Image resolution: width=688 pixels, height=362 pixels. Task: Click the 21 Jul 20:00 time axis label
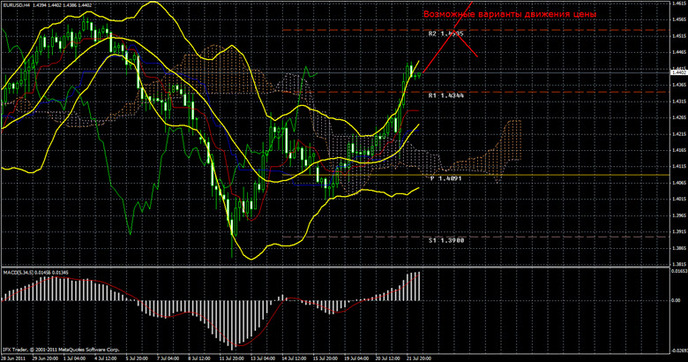point(419,358)
